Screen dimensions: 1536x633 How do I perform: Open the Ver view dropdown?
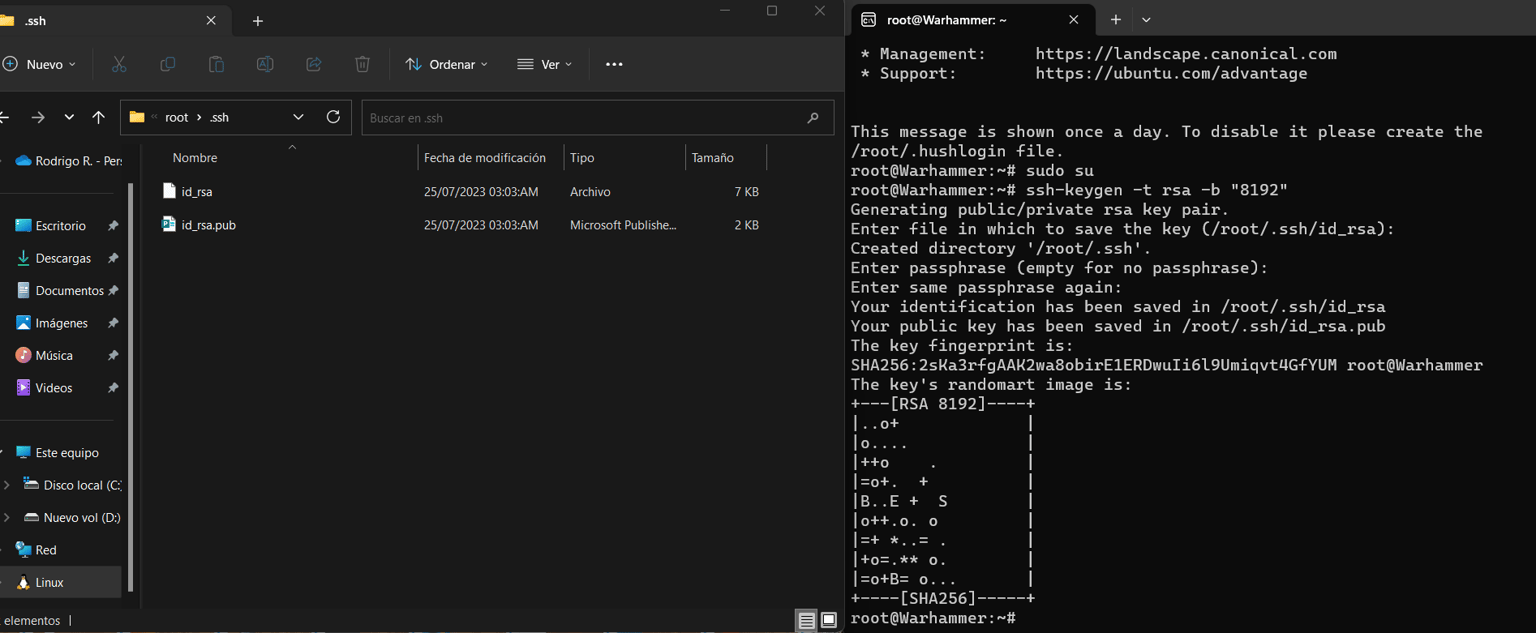(545, 64)
